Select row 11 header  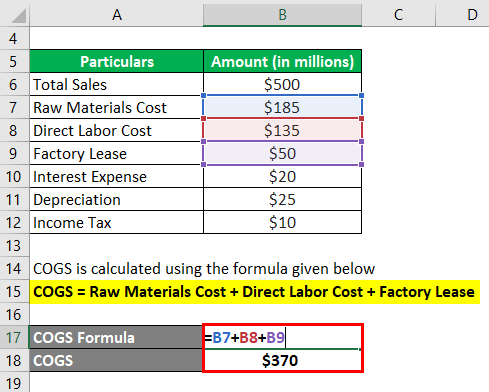14,200
